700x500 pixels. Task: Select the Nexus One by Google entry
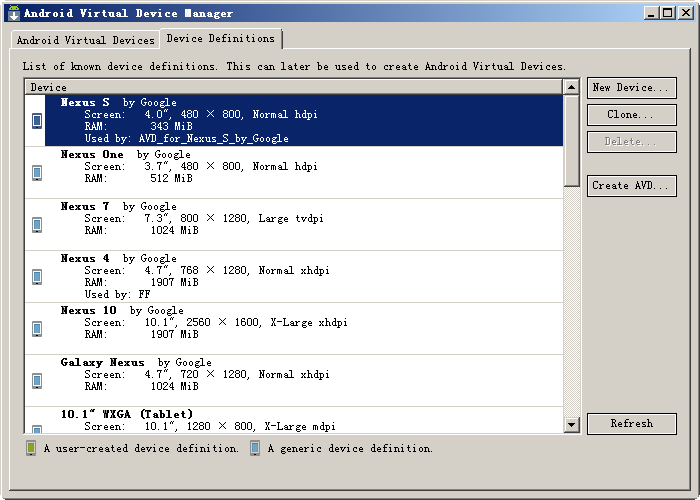point(294,173)
